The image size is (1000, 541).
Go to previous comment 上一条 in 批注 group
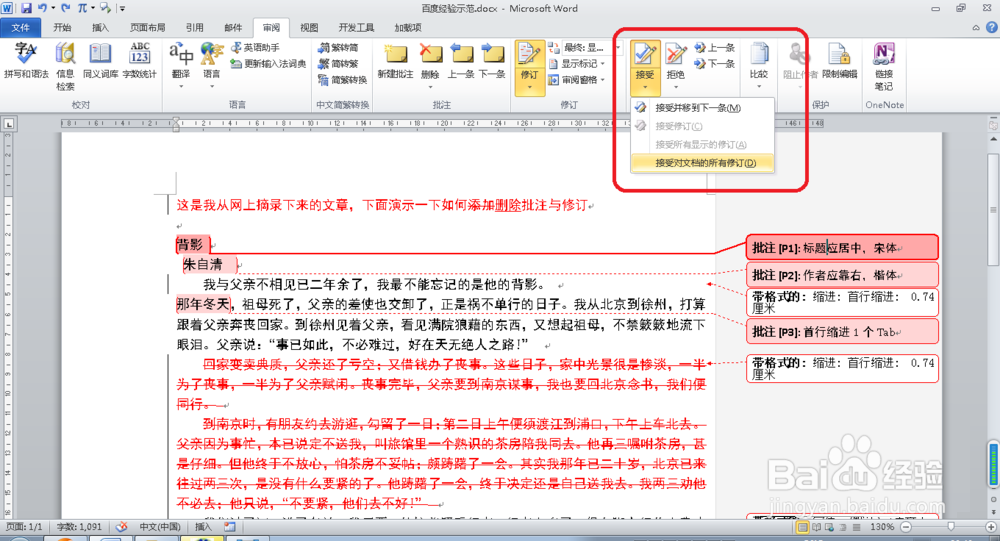(461, 61)
